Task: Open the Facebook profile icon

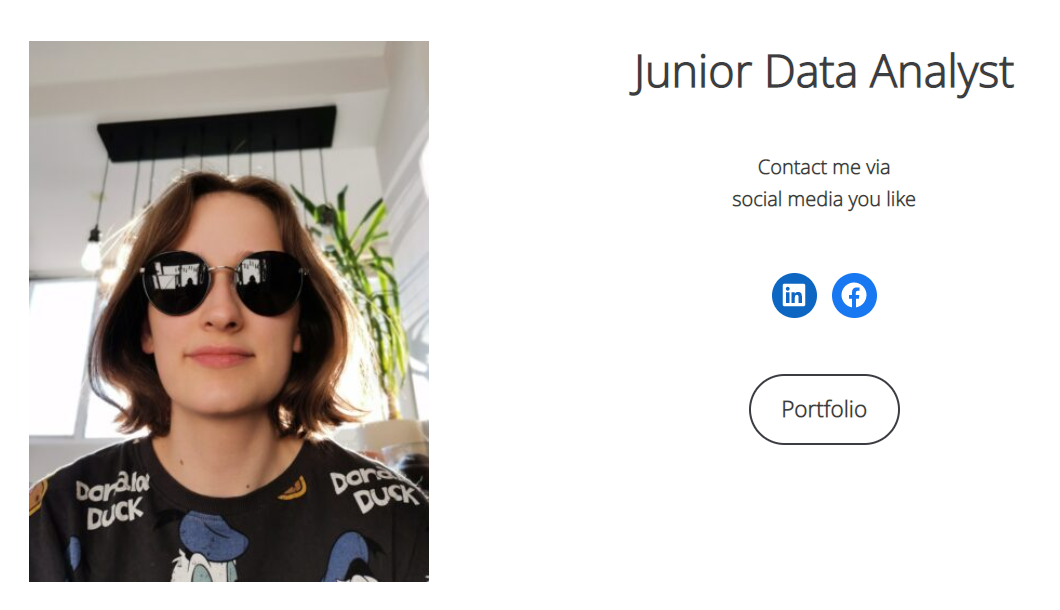Action: pos(854,296)
